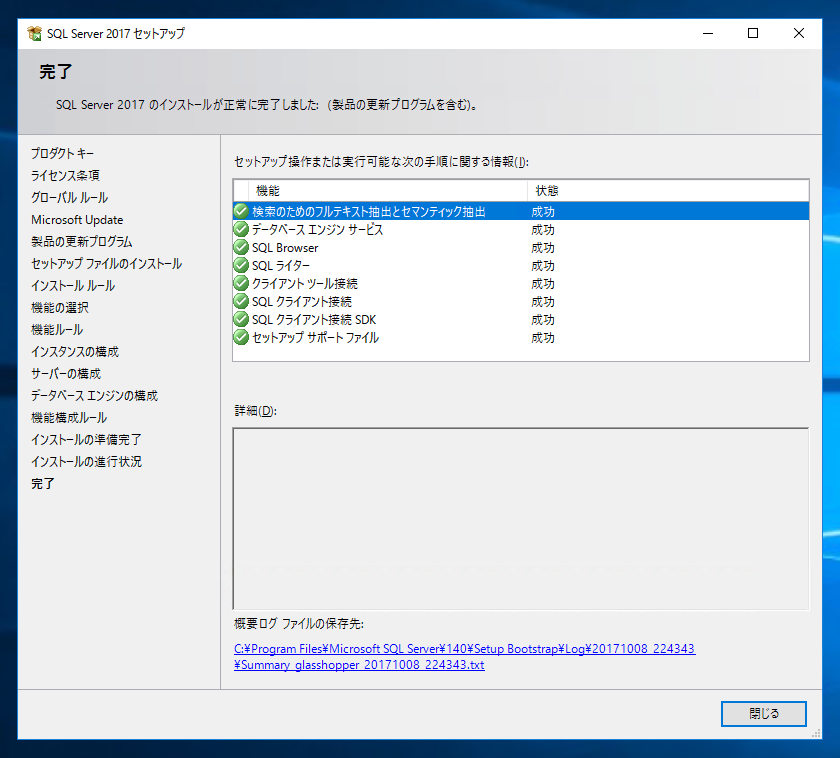This screenshot has height=758, width=840.
Task: Click the インストール ルール step in sidebar
Action: [x=73, y=286]
